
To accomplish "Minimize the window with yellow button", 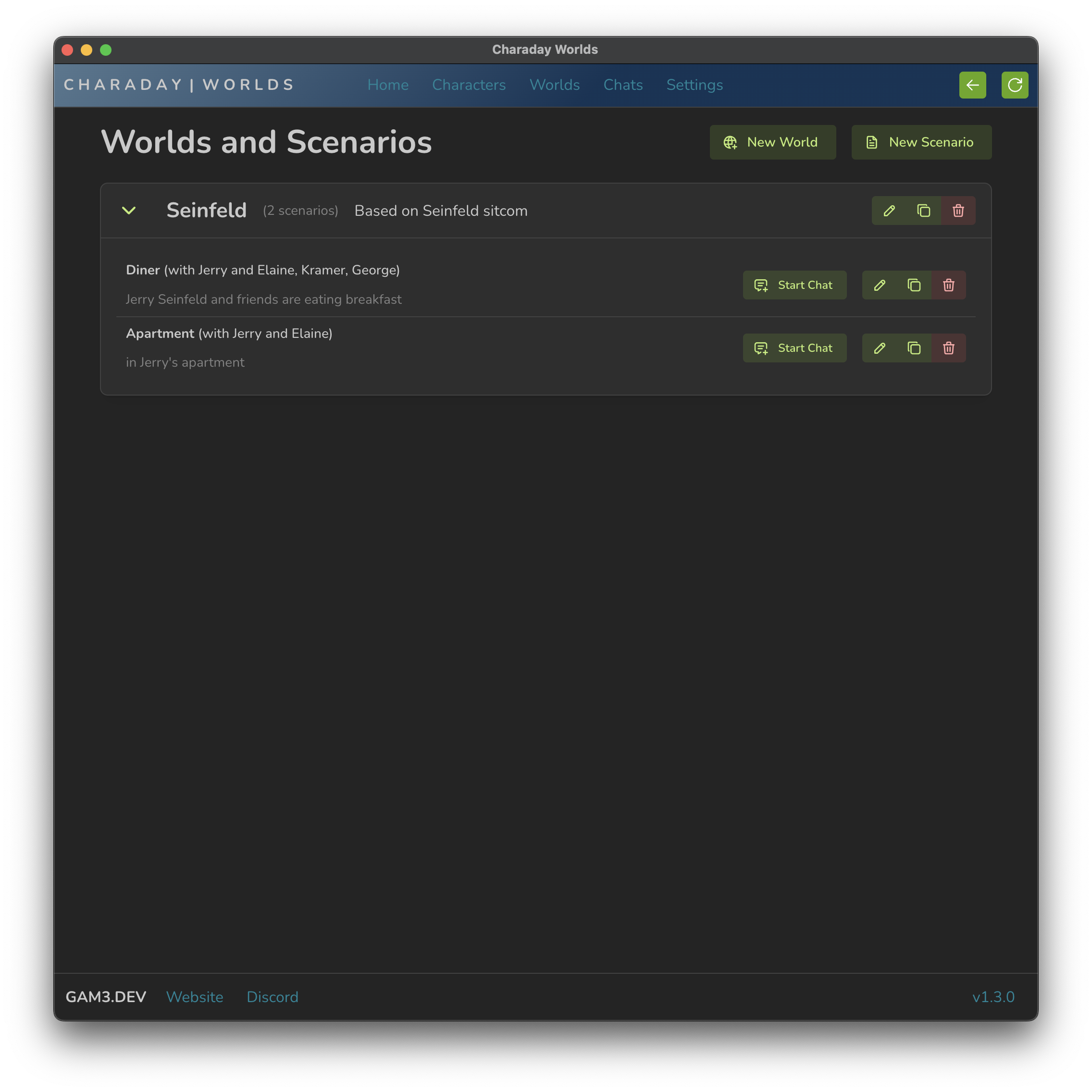I will pyautogui.click(x=87, y=50).
